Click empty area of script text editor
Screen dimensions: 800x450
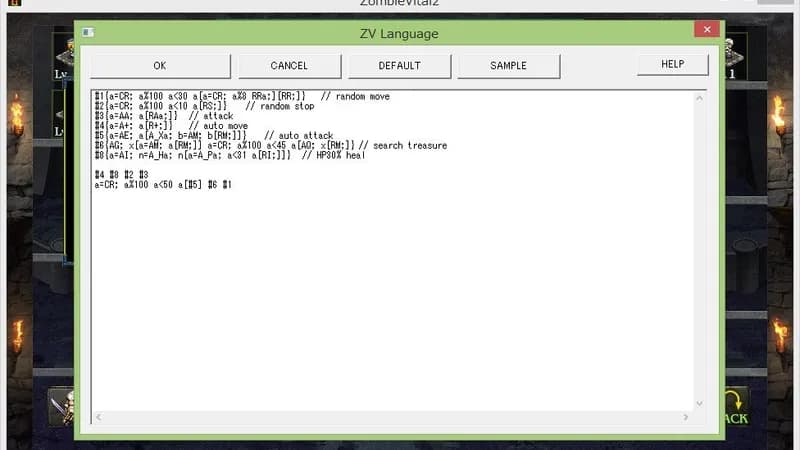(x=393, y=296)
